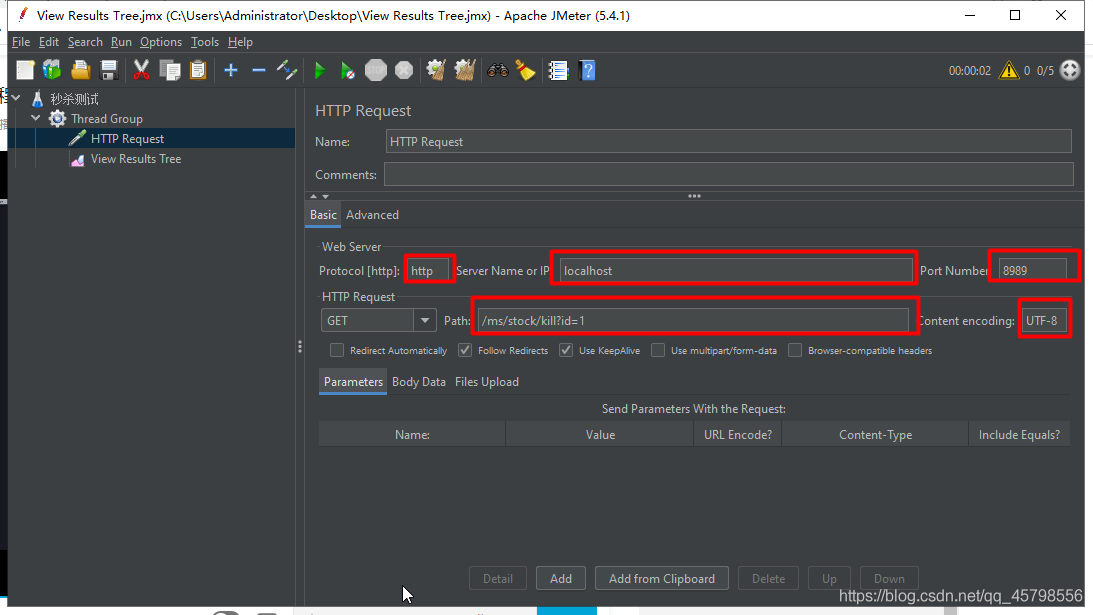Click Add from Clipboard button

point(662,579)
